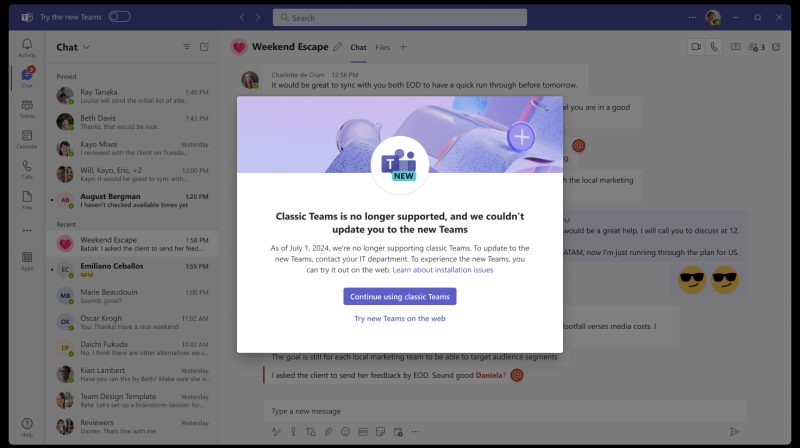Click Charlotte de Crum's avatar
The height and width of the screenshot is (448, 800).
[249, 80]
